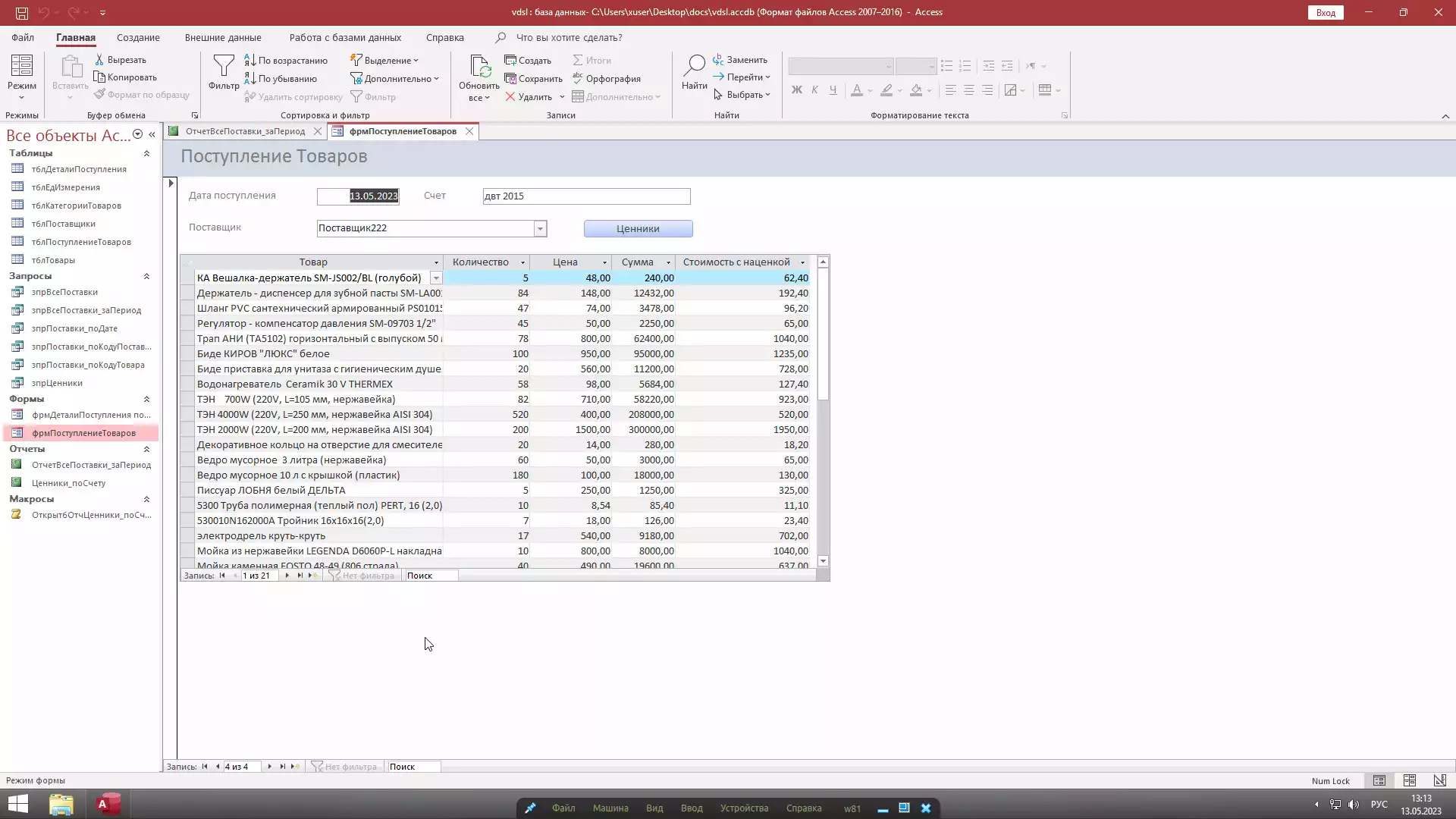Click the Ценники button
This screenshot has height=819, width=1456.
click(x=638, y=228)
